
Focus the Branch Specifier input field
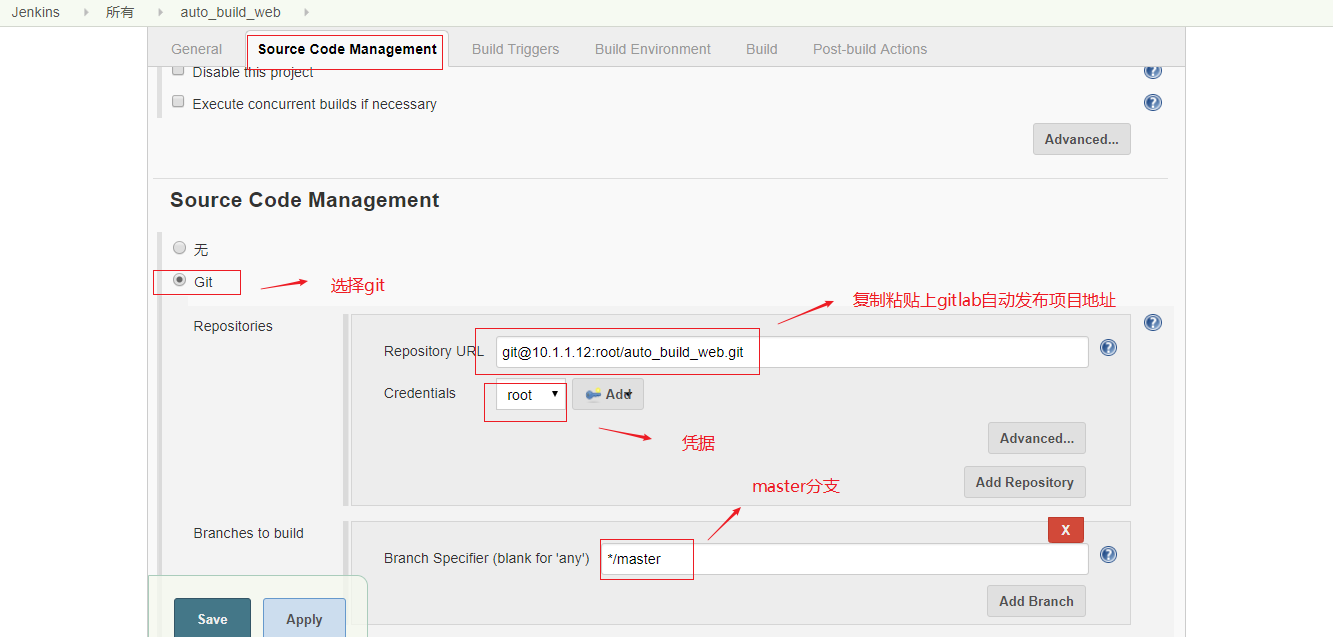pyautogui.click(x=844, y=559)
